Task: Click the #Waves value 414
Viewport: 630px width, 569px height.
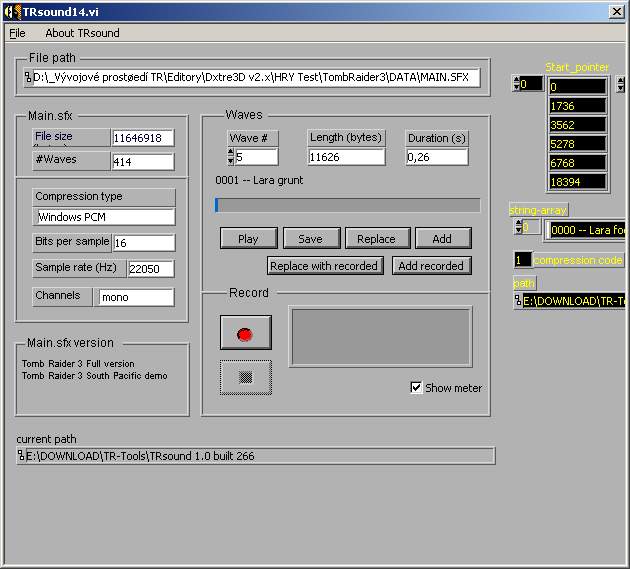Action: click(143, 162)
